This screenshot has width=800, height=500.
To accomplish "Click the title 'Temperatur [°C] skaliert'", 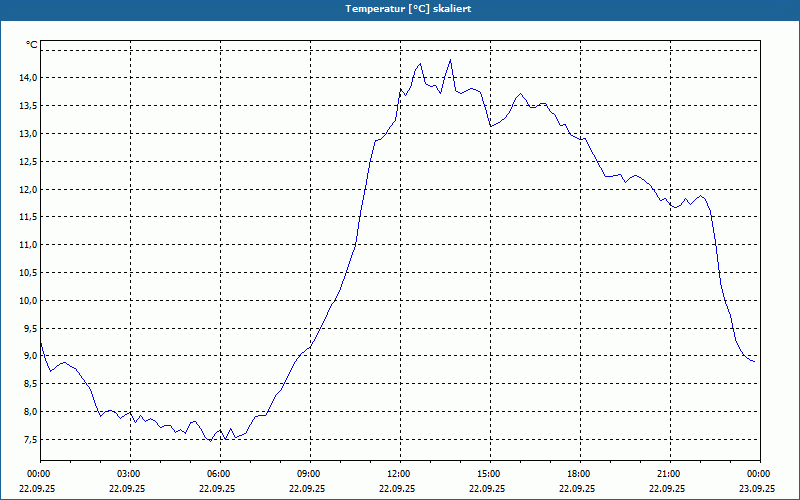I will (408, 9).
